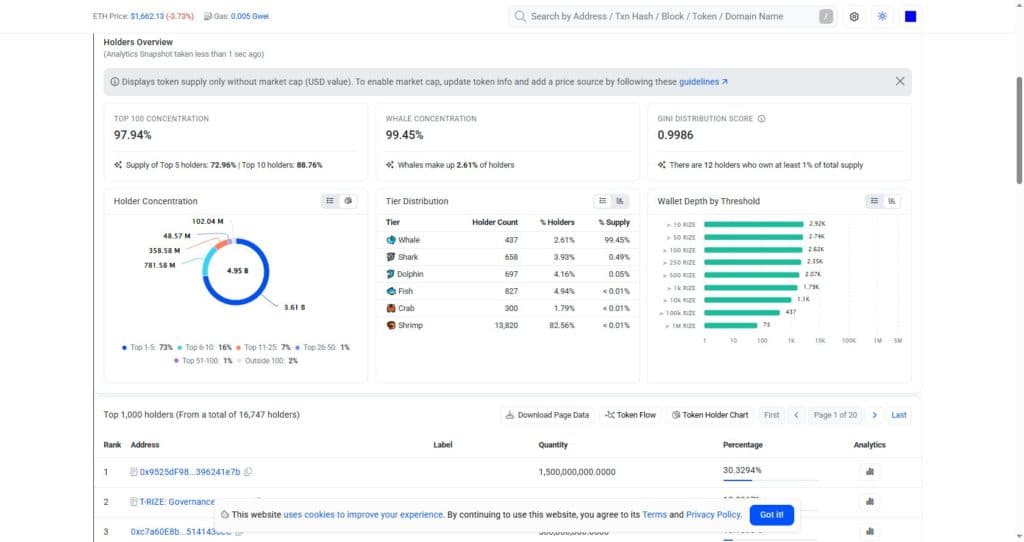Viewport: 1024px width, 542px height.
Task: Switch Holder Concentration to pie chart view
Action: click(348, 201)
